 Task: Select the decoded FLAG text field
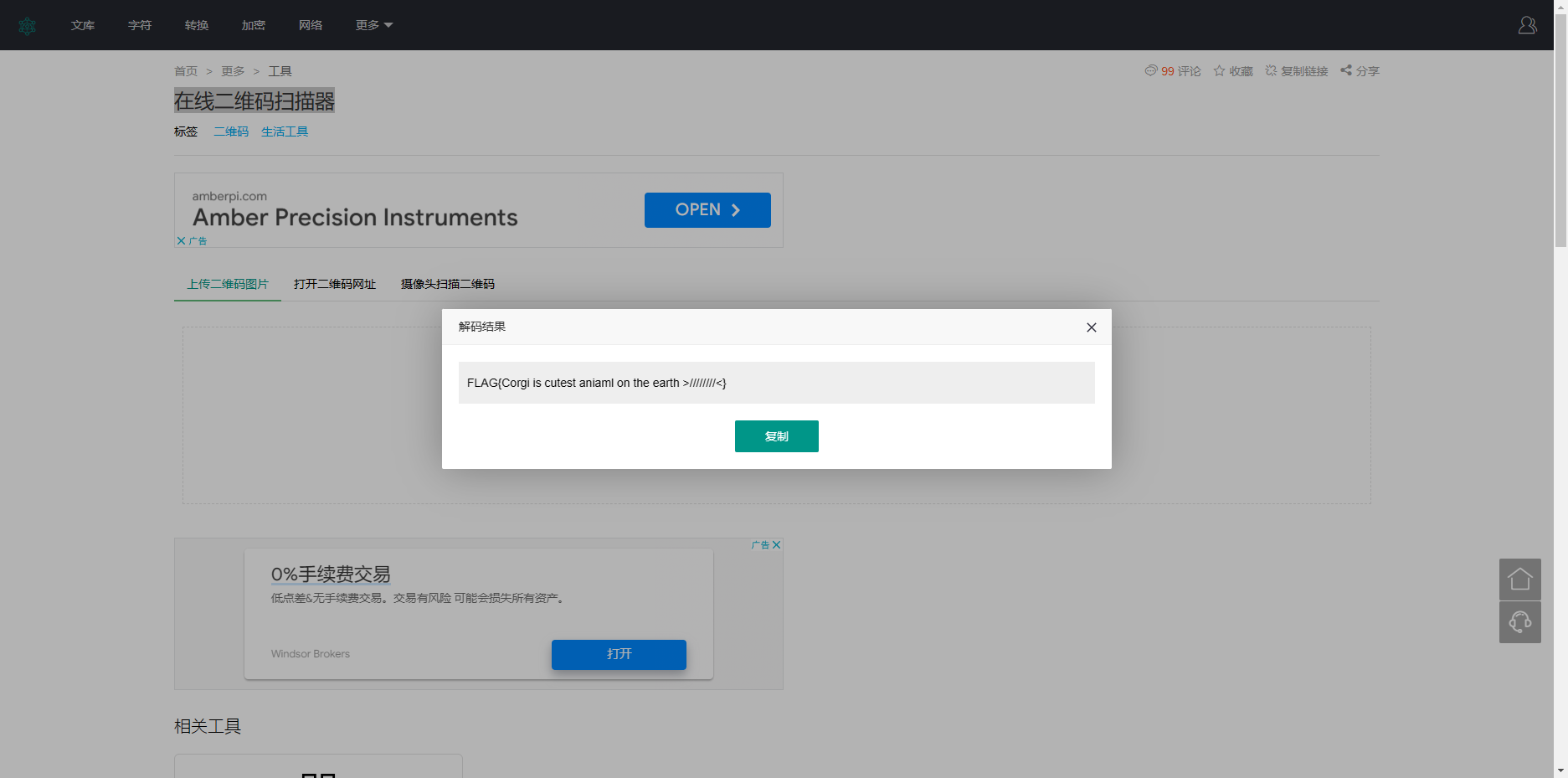pos(776,383)
